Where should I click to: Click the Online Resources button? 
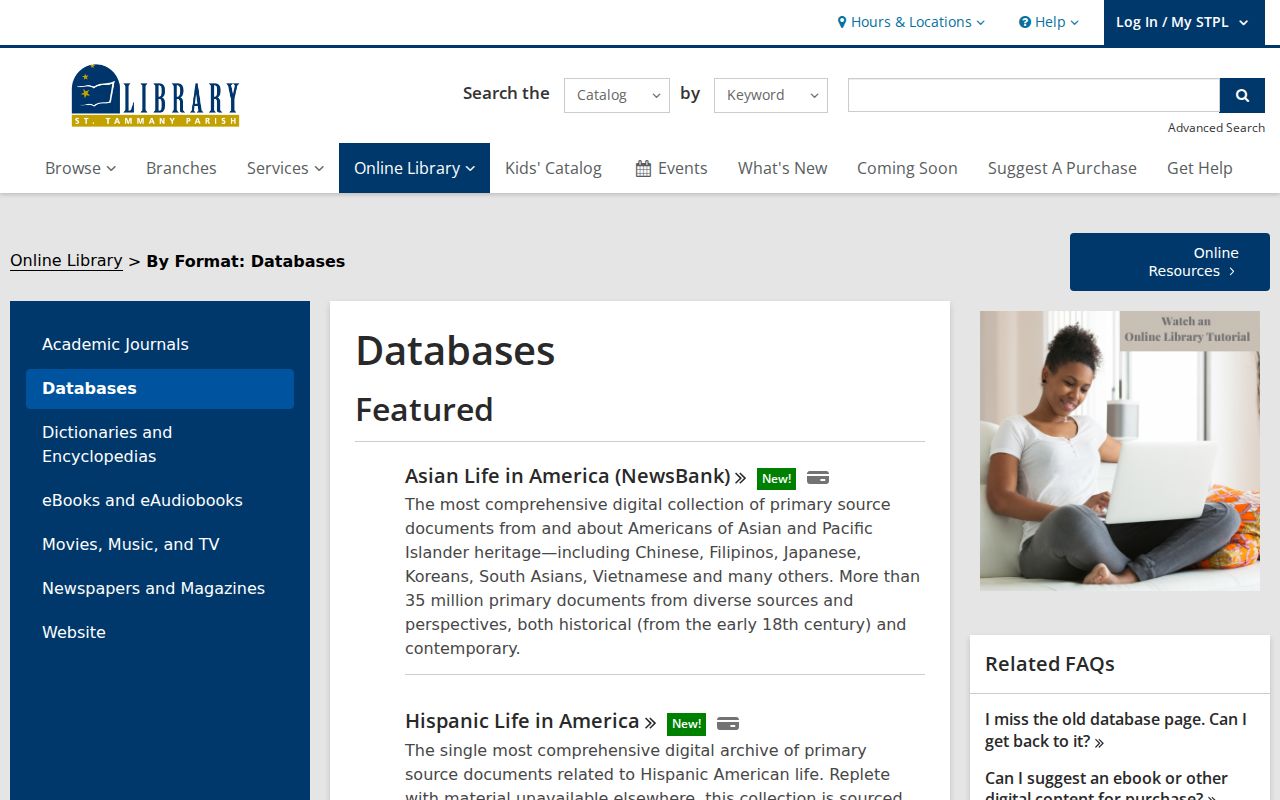[1170, 262]
